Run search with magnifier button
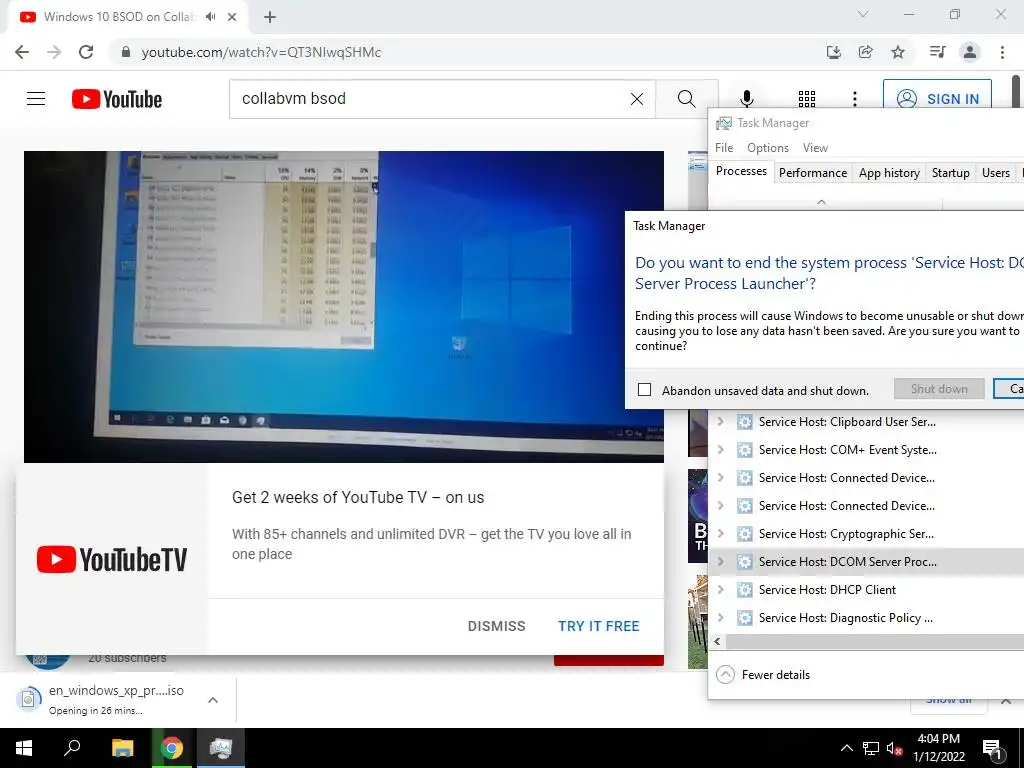1024x768 pixels. tap(686, 99)
